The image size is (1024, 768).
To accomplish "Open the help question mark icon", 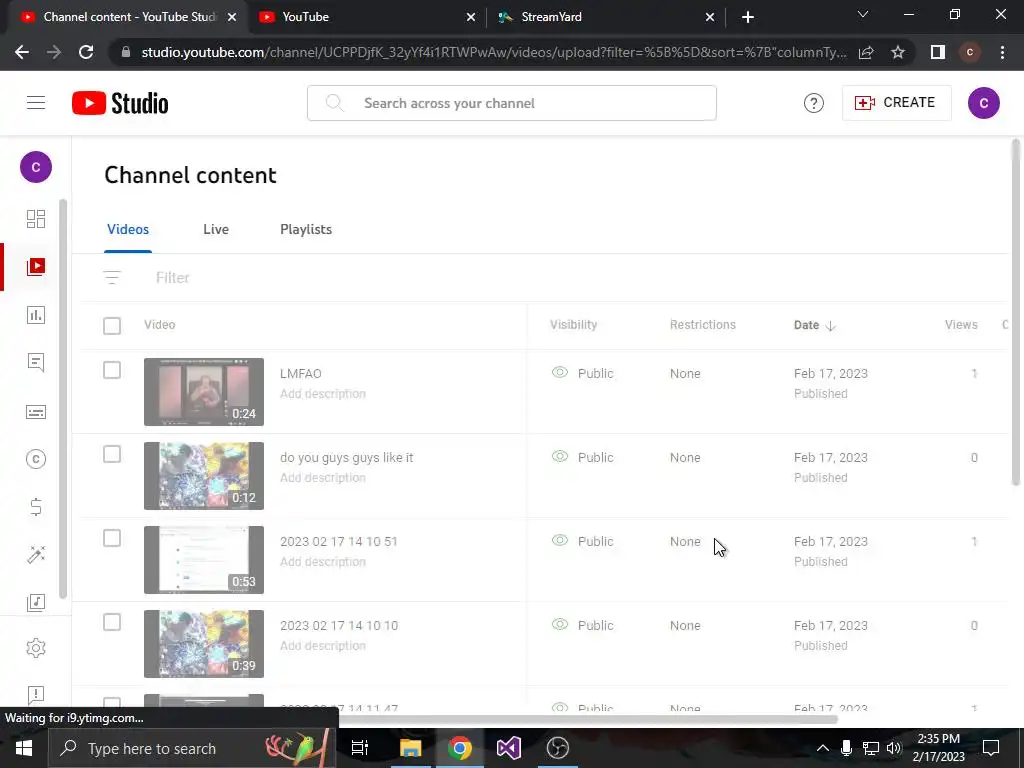I will tap(814, 103).
